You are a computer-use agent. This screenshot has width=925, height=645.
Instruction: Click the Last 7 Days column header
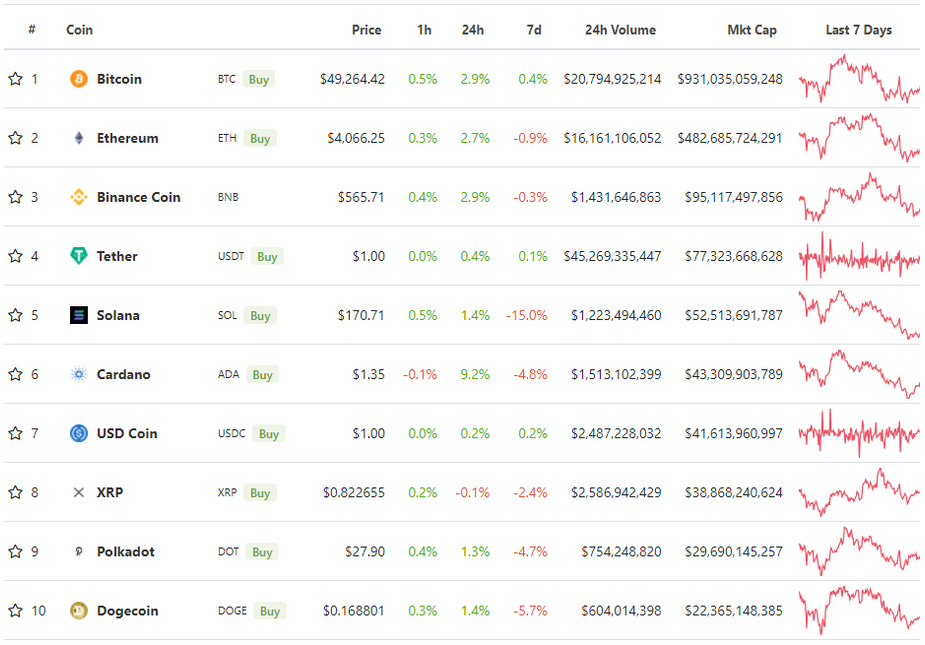tap(858, 30)
